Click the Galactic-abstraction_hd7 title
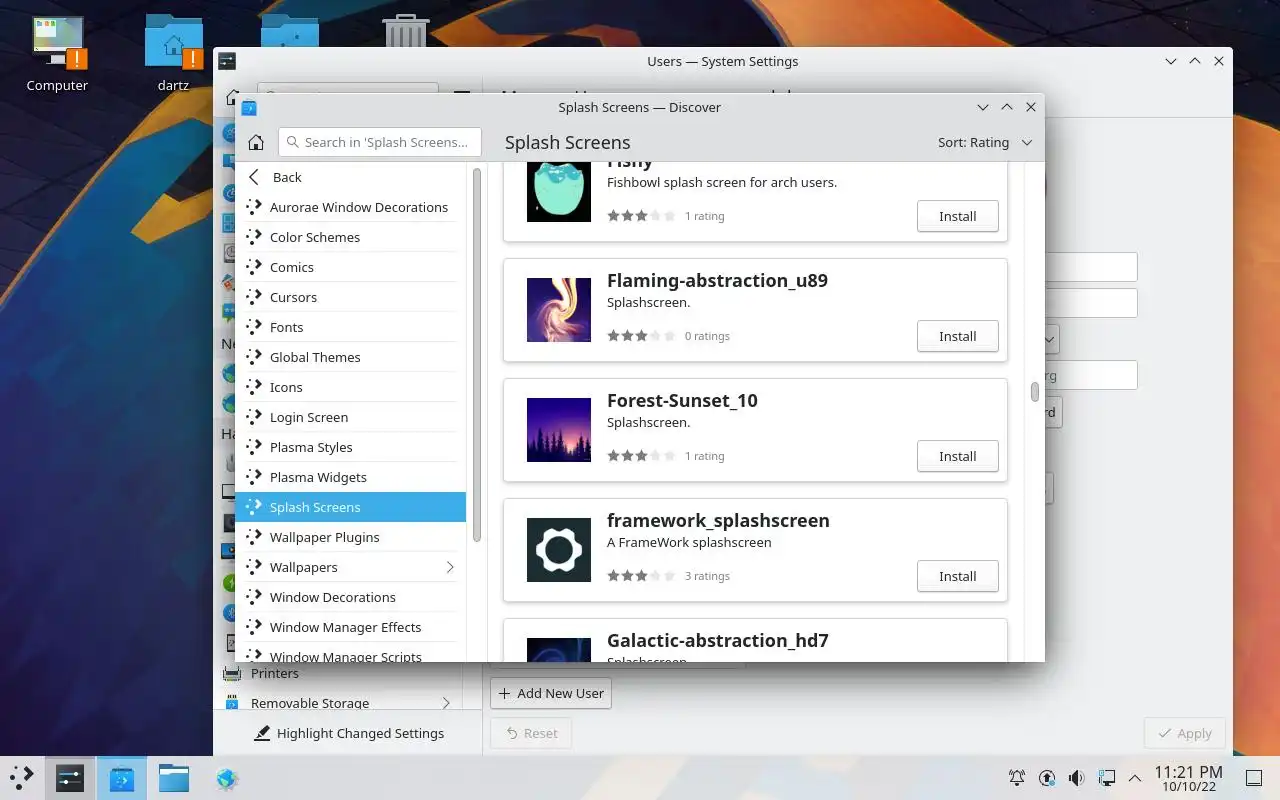 pos(718,640)
